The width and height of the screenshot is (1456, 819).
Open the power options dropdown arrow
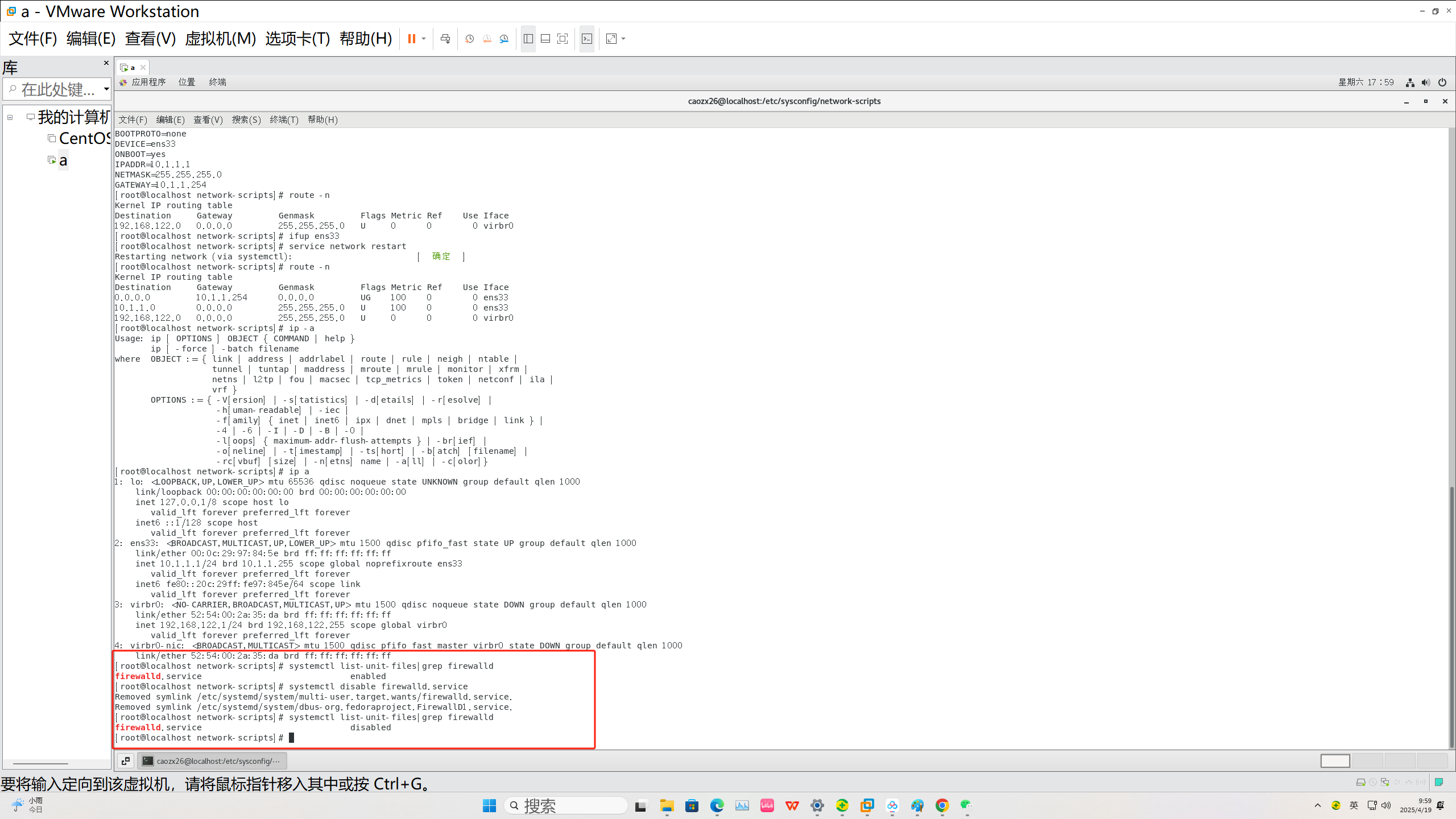click(x=424, y=39)
